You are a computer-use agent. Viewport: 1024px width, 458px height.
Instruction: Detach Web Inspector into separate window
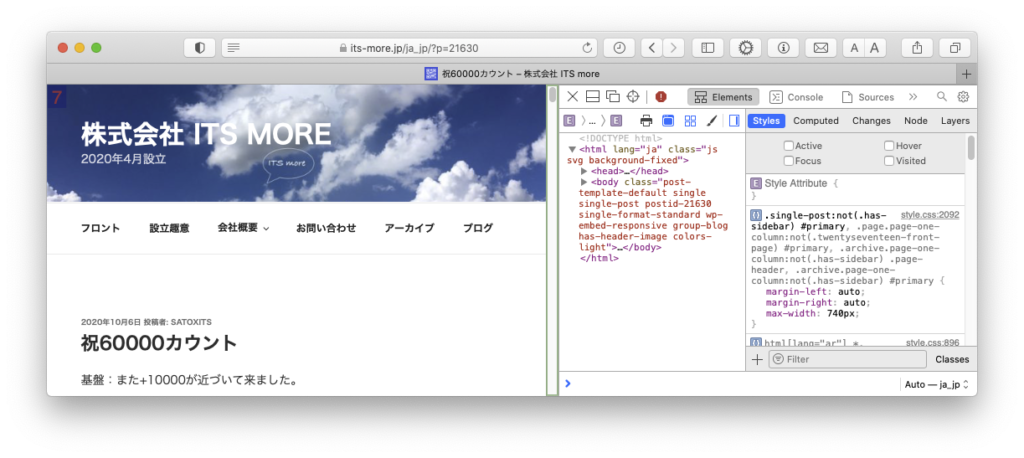612,97
